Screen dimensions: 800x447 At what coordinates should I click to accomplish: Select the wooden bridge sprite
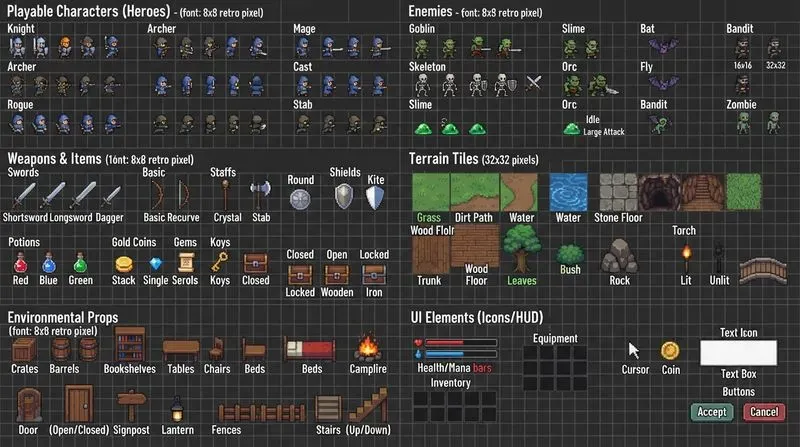(x=763, y=269)
